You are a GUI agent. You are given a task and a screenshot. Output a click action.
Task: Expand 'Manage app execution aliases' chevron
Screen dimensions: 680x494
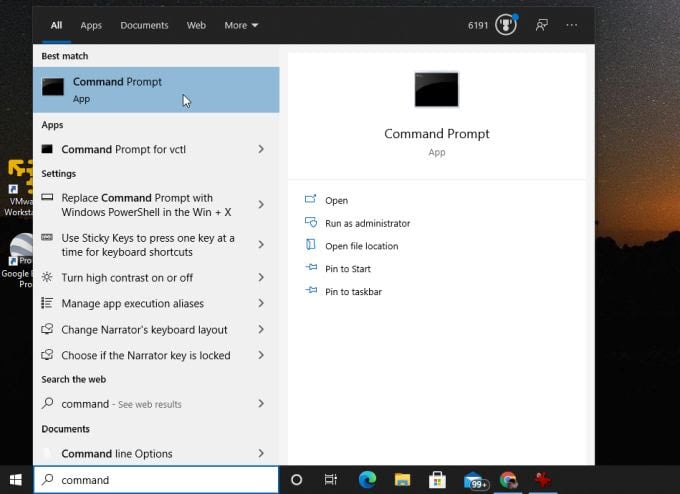pos(261,303)
